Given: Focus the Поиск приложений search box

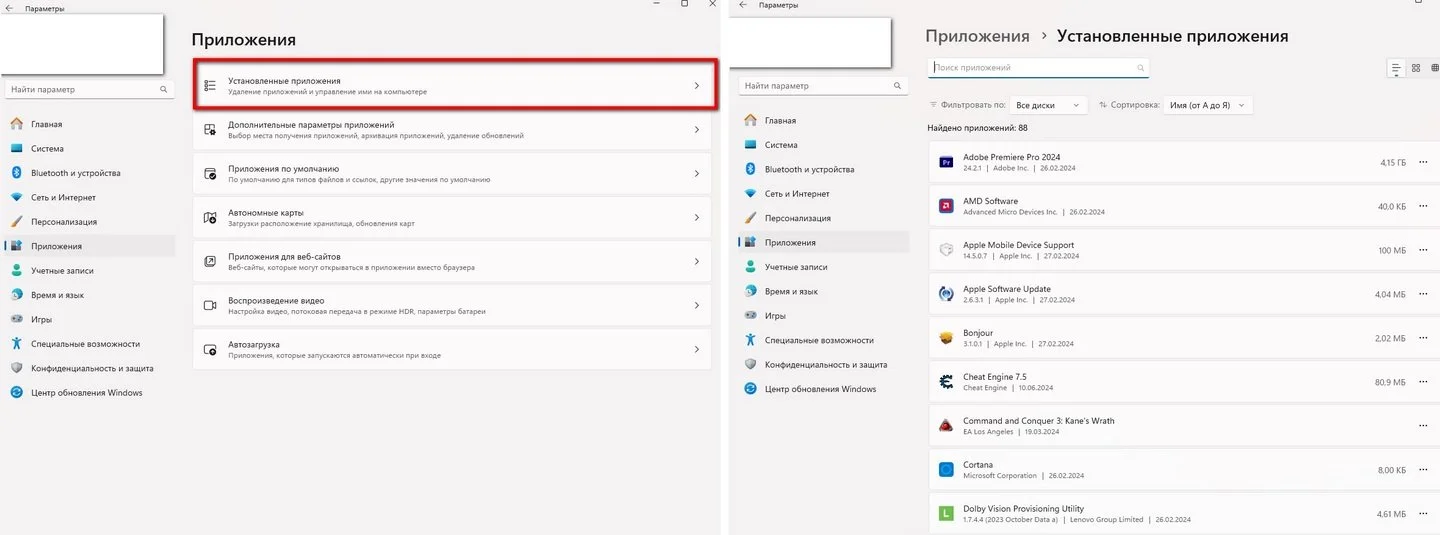Looking at the screenshot, I should click(x=1038, y=68).
